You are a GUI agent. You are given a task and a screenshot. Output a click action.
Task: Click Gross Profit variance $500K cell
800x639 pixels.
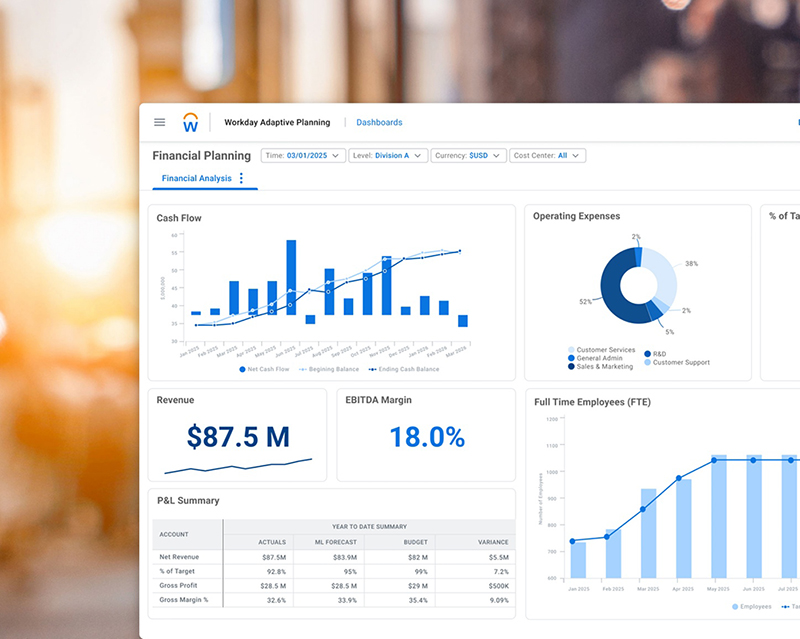pos(498,586)
